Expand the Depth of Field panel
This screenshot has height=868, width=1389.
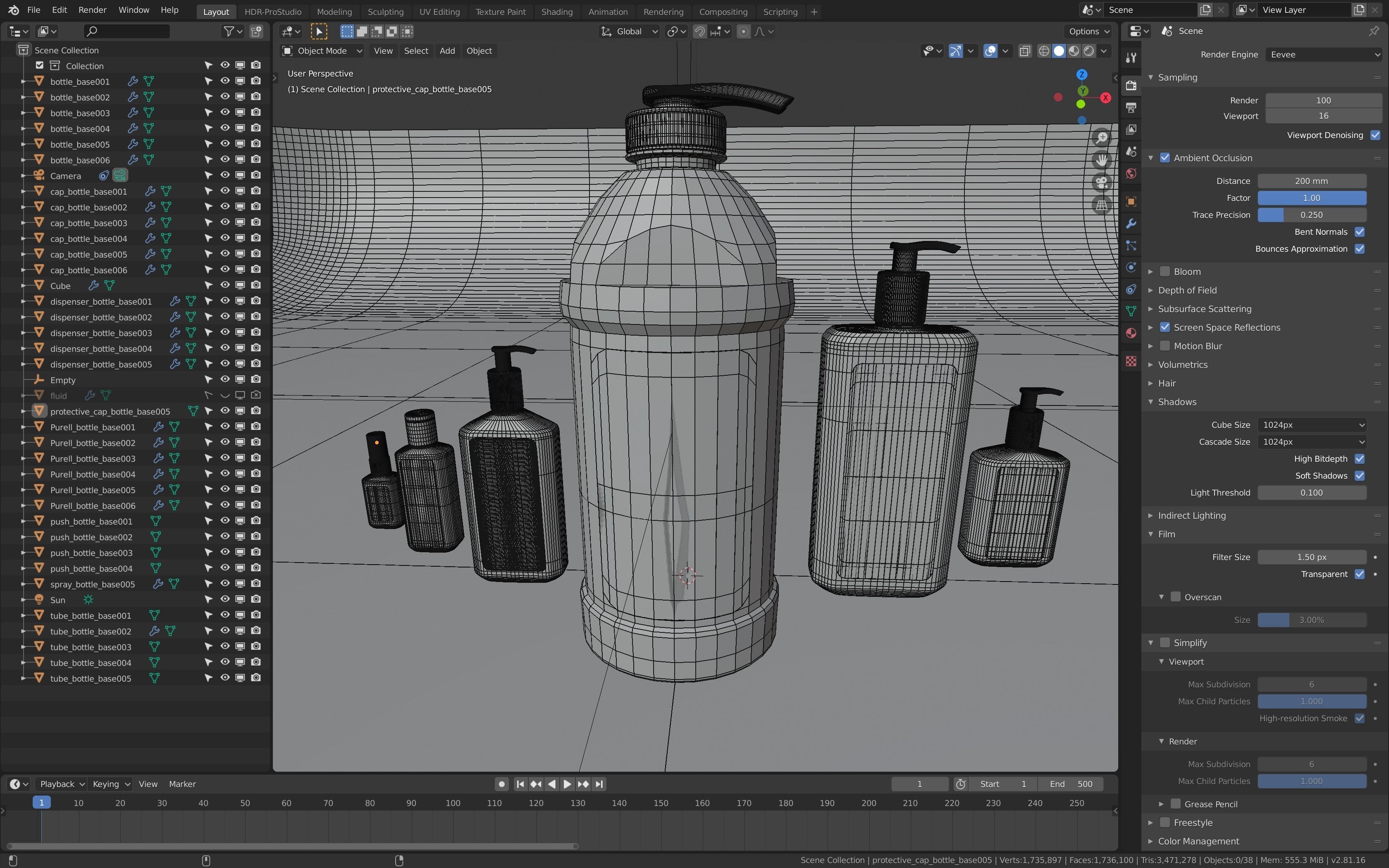click(1187, 291)
